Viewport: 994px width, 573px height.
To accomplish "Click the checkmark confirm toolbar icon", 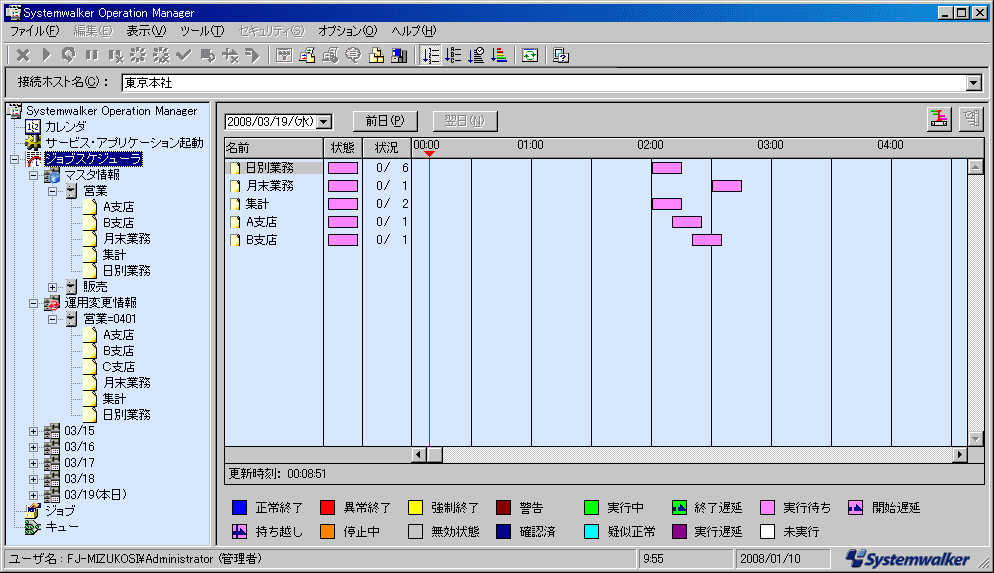I will (x=184, y=56).
